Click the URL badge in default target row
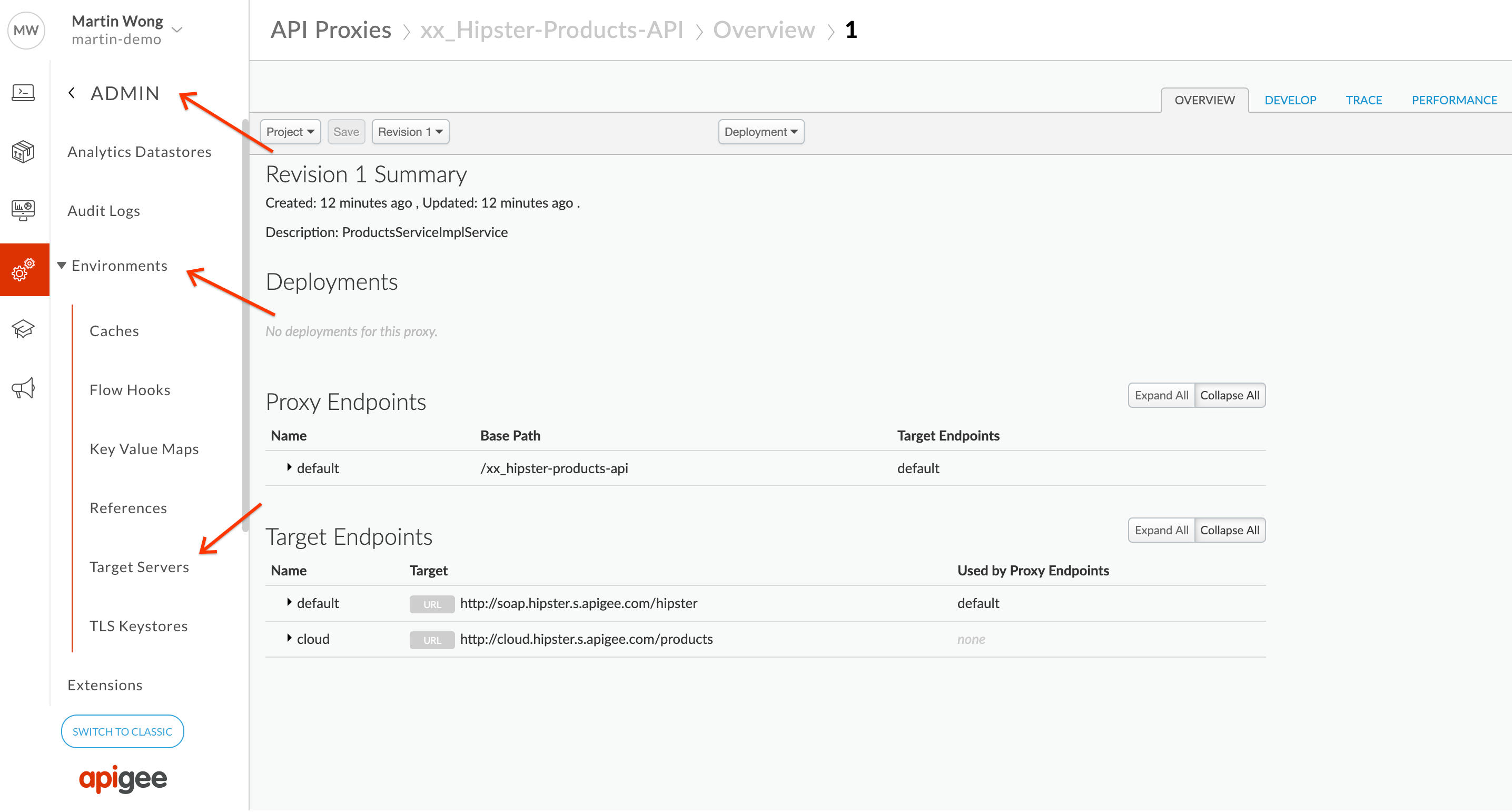Image resolution: width=1512 pixels, height=812 pixels. [432, 604]
